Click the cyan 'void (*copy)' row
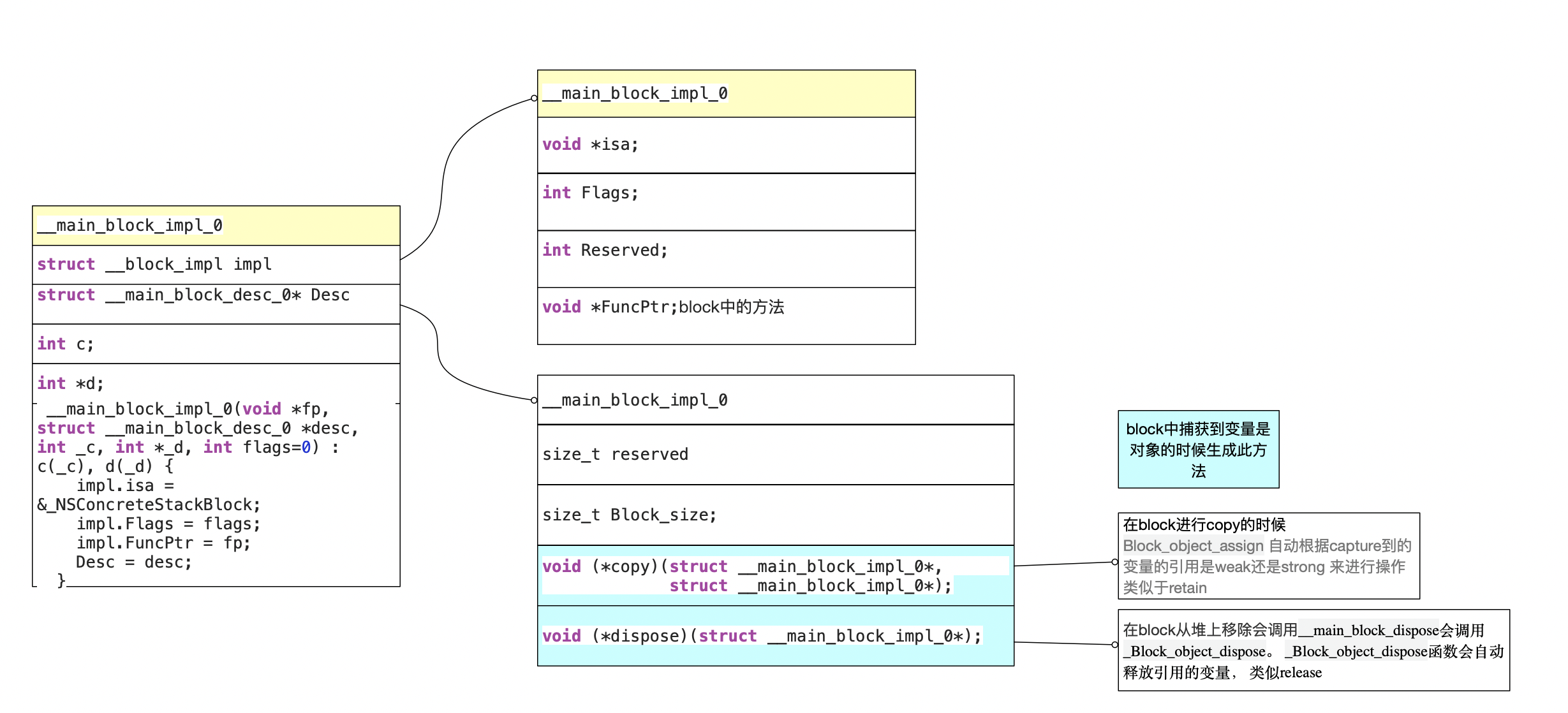This screenshot has width=1568, height=713. [775, 575]
